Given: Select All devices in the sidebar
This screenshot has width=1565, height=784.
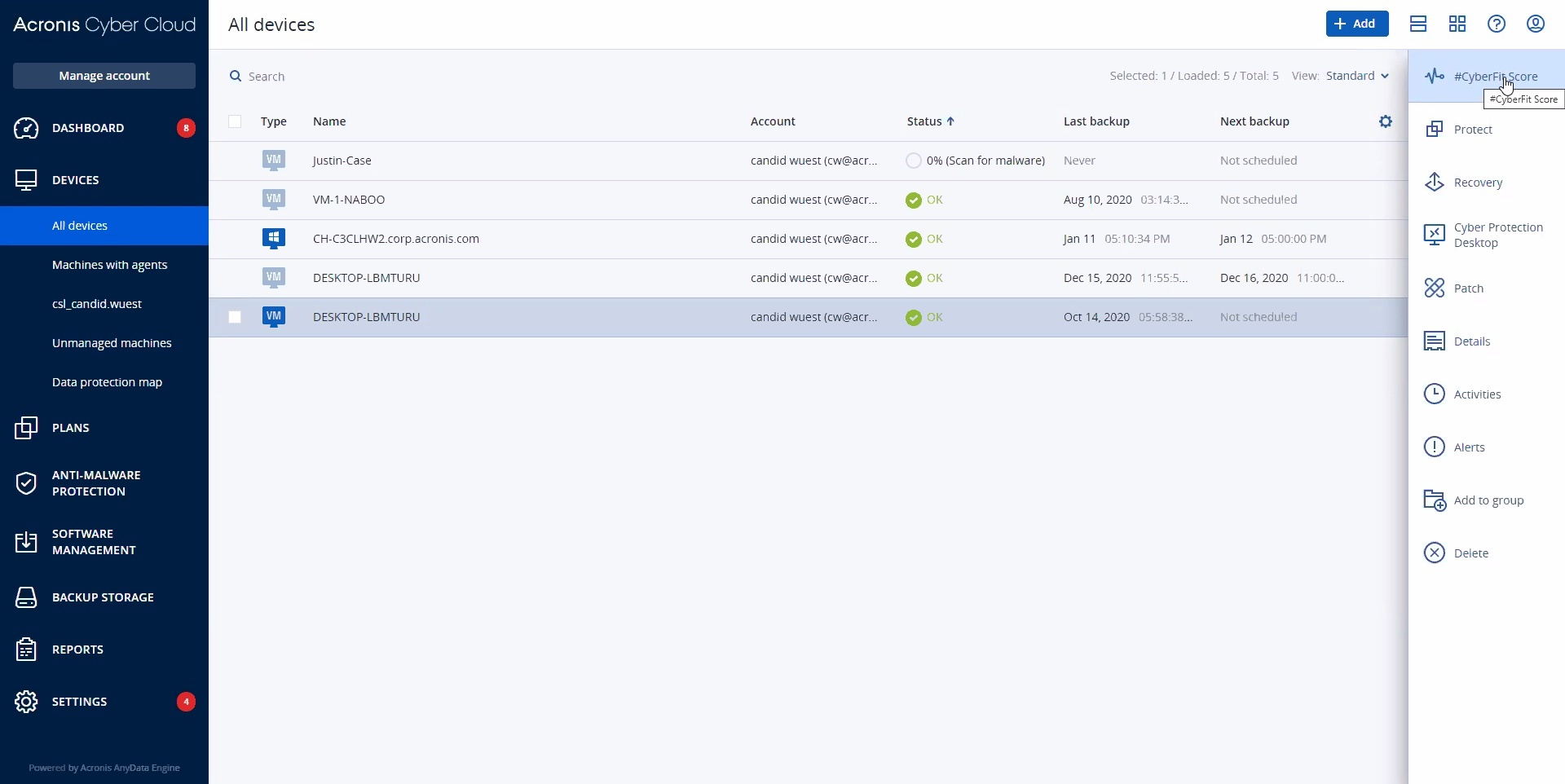Looking at the screenshot, I should click(104, 226).
